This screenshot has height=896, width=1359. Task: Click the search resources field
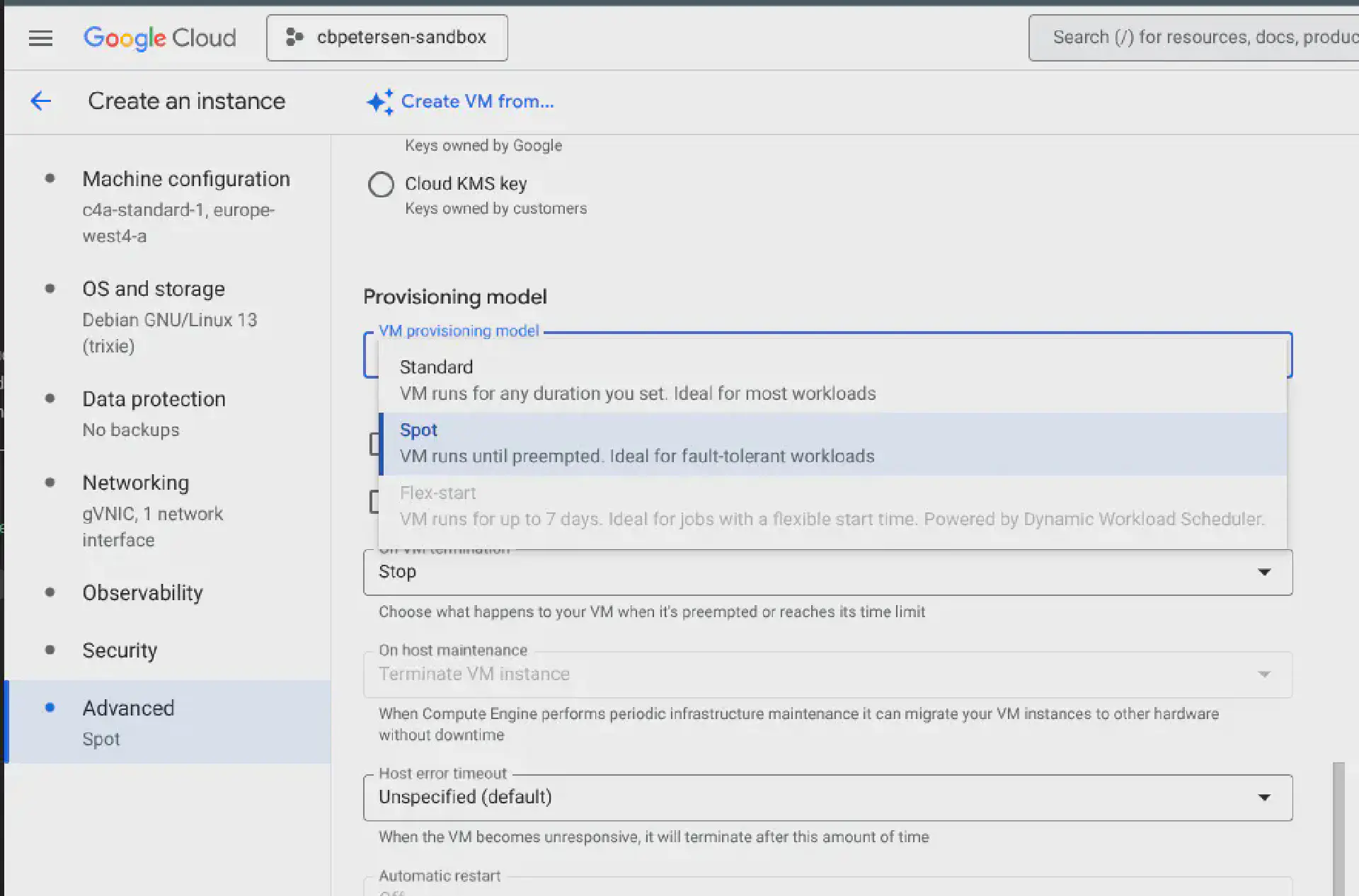click(x=1203, y=37)
